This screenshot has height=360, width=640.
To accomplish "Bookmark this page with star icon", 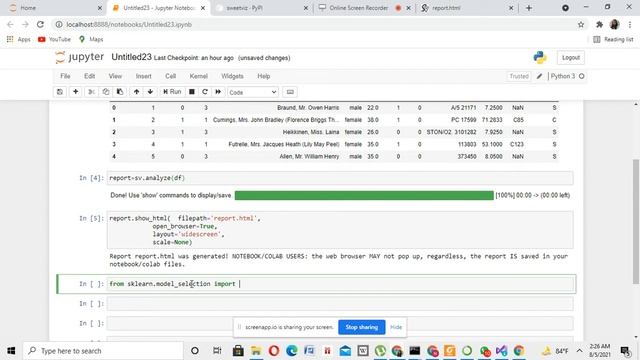I will (581, 24).
